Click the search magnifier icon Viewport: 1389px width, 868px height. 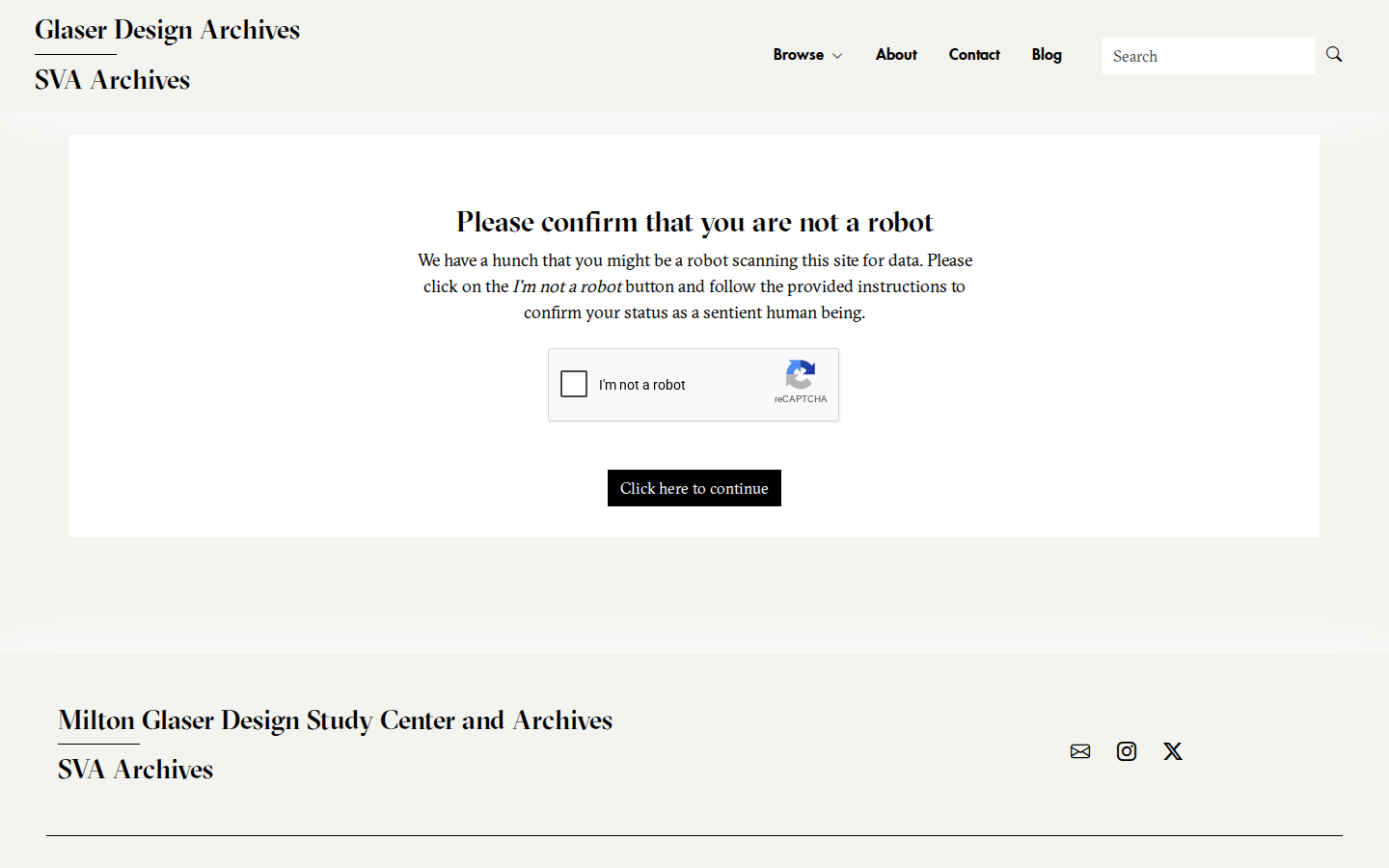[x=1334, y=54]
